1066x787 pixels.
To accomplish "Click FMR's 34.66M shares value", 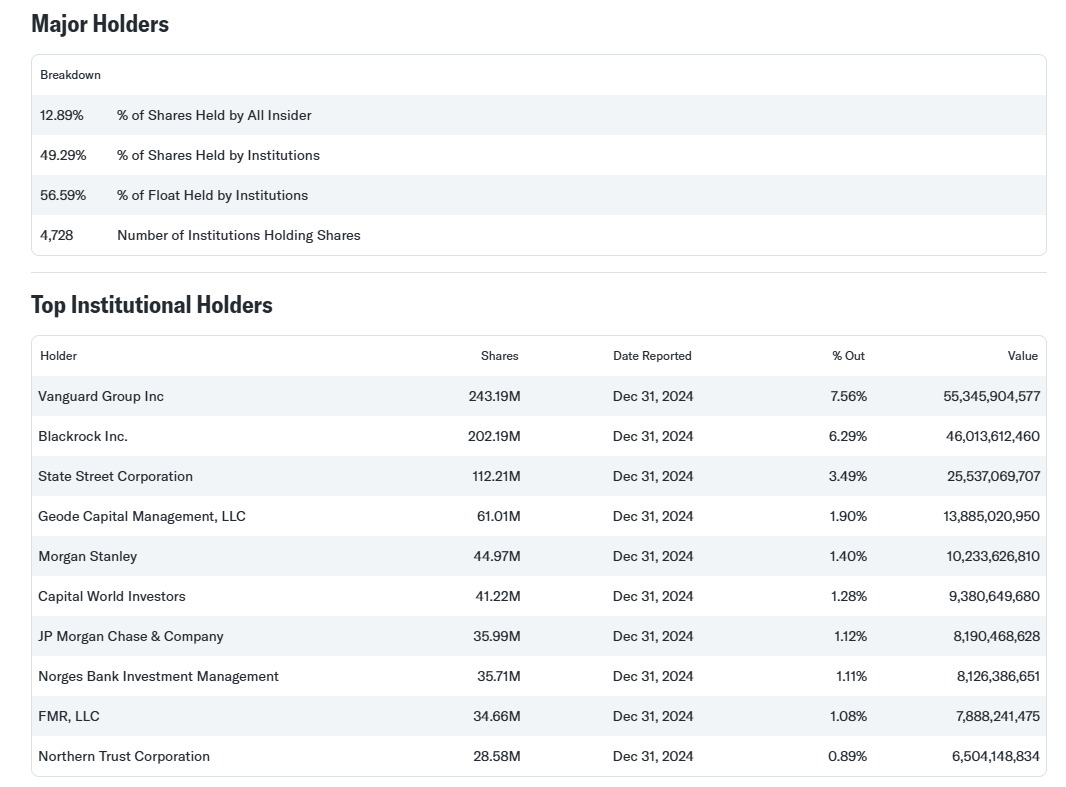I will pos(497,716).
